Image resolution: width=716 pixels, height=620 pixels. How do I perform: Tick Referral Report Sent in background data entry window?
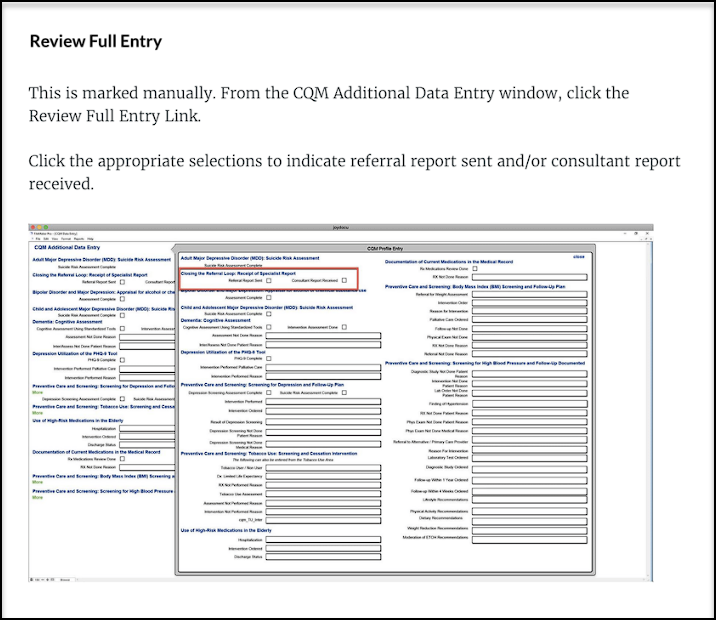[122, 282]
